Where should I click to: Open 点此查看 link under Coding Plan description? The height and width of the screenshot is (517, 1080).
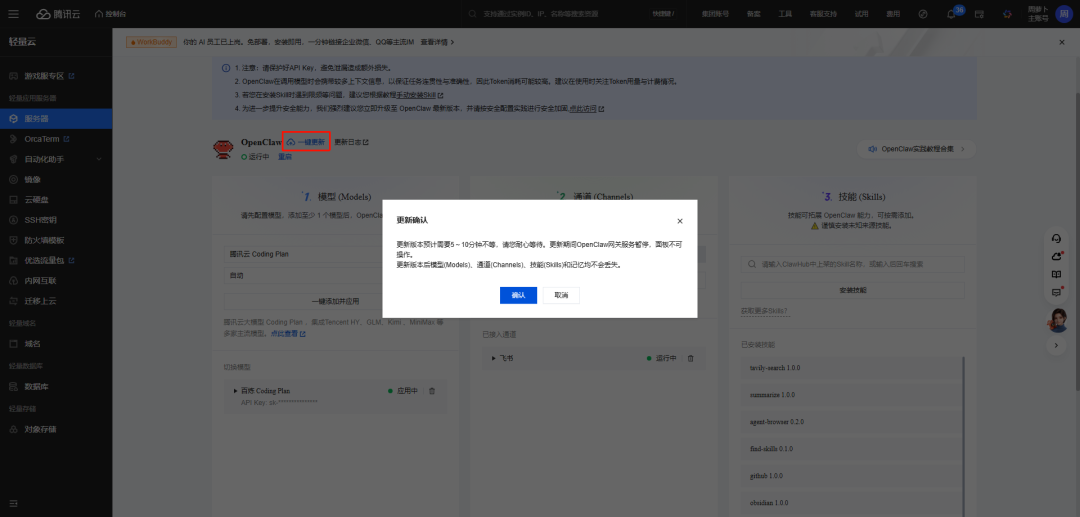pyautogui.click(x=288, y=333)
